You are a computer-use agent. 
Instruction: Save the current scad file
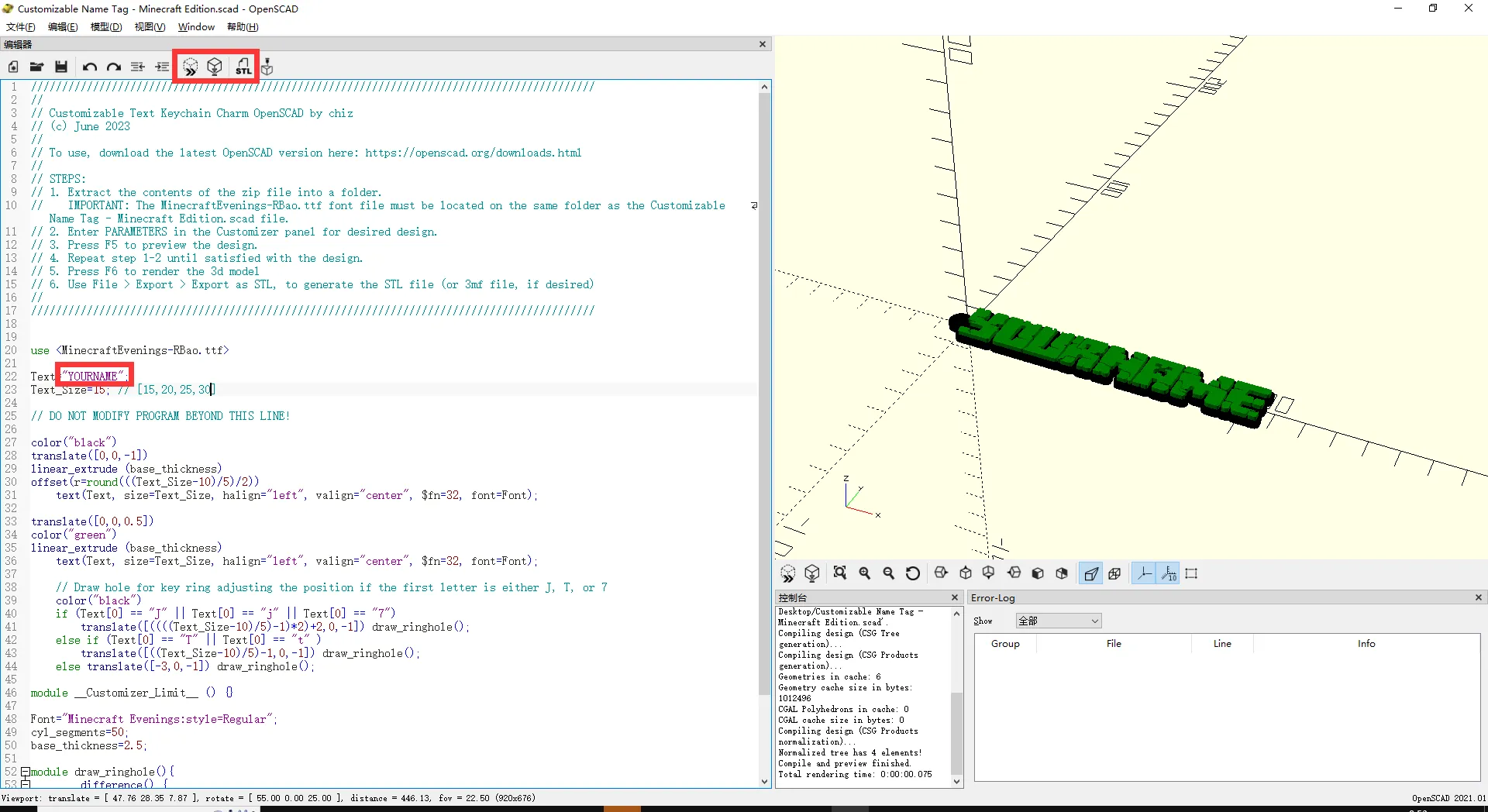click(61, 67)
